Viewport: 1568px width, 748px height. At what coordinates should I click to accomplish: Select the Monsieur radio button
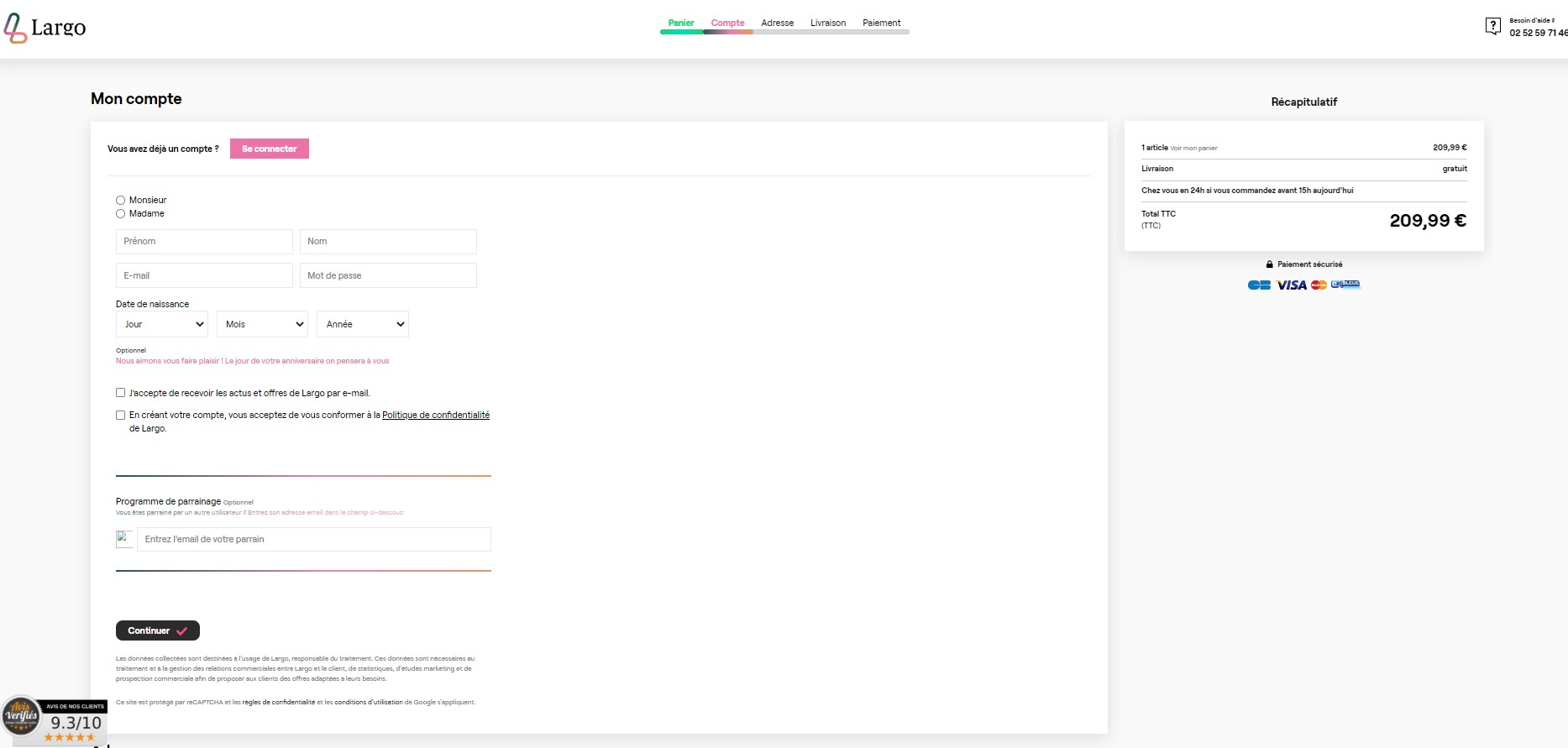pos(120,201)
